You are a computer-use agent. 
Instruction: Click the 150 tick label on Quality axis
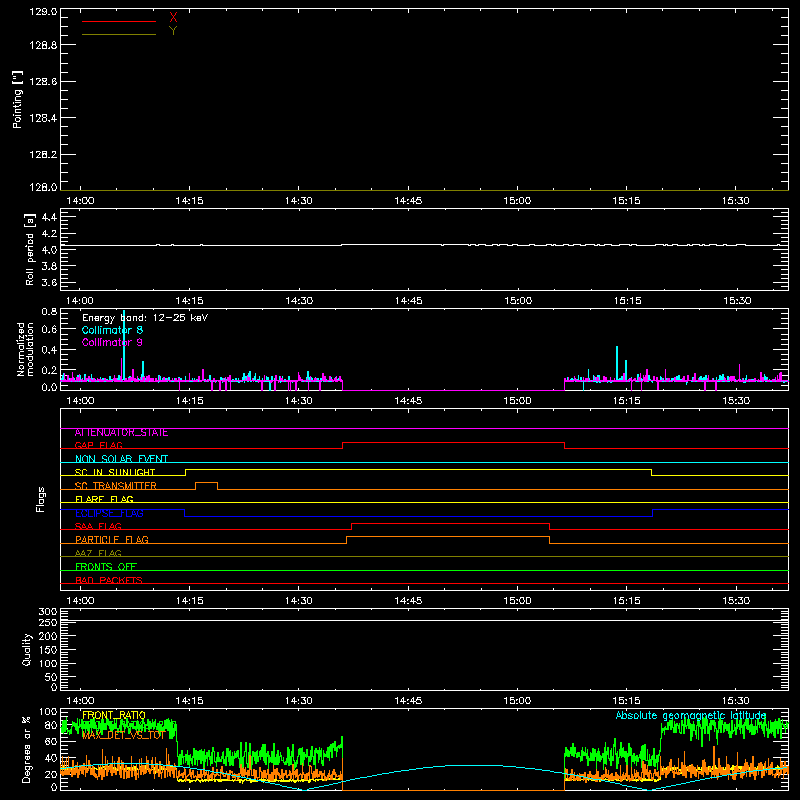(x=48, y=650)
